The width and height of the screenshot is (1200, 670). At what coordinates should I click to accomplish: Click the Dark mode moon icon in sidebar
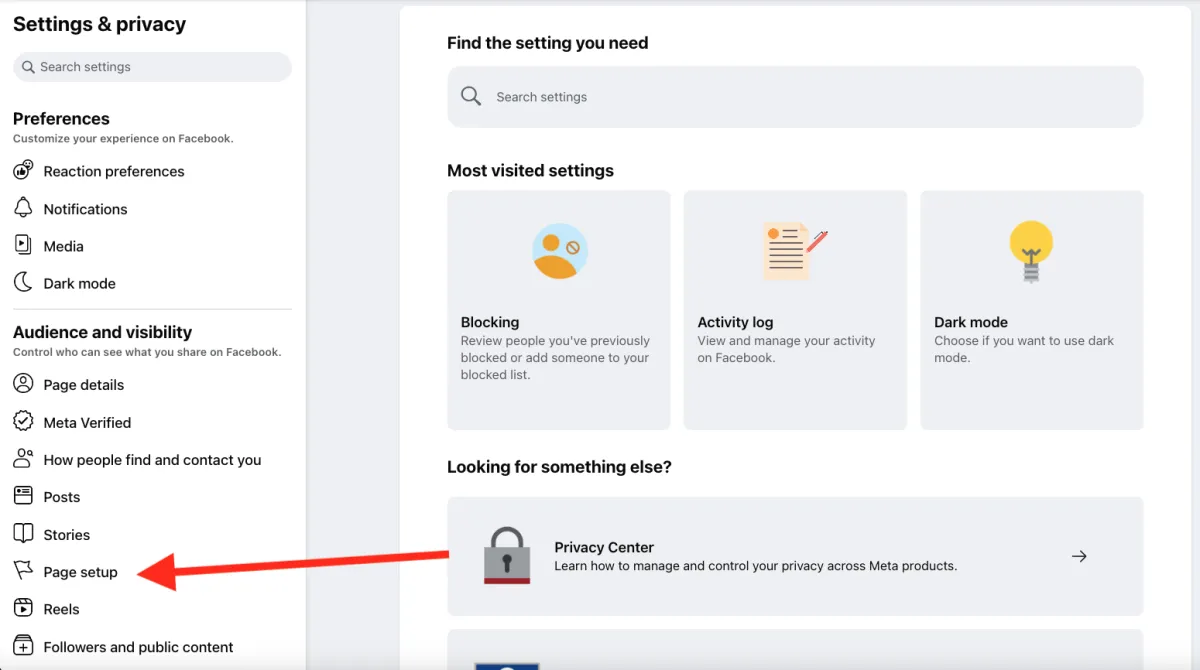click(x=23, y=283)
